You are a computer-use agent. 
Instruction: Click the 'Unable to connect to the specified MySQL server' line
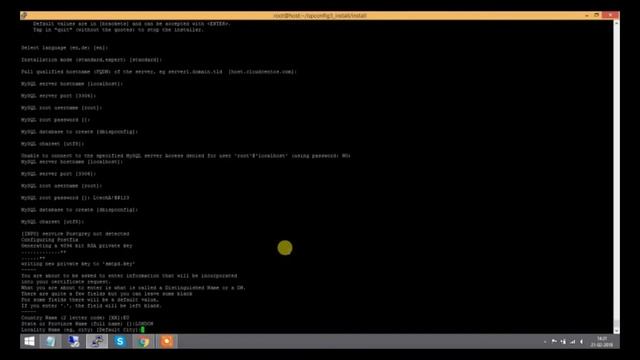click(x=186, y=156)
